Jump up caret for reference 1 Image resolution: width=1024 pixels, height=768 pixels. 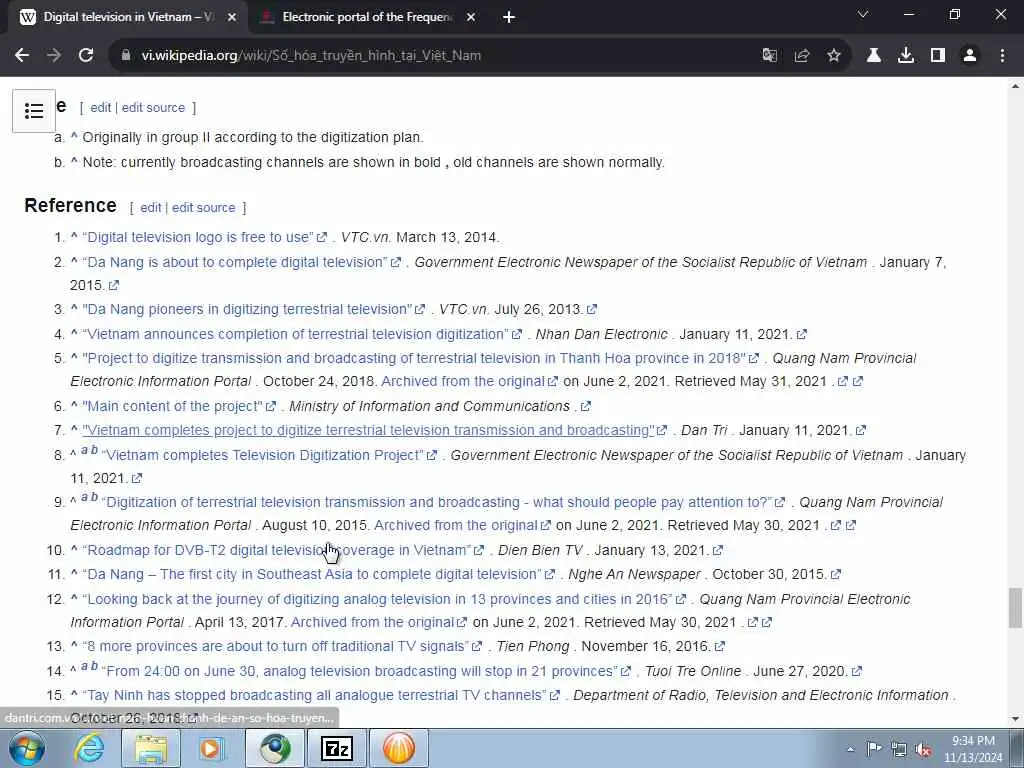pyautogui.click(x=74, y=236)
